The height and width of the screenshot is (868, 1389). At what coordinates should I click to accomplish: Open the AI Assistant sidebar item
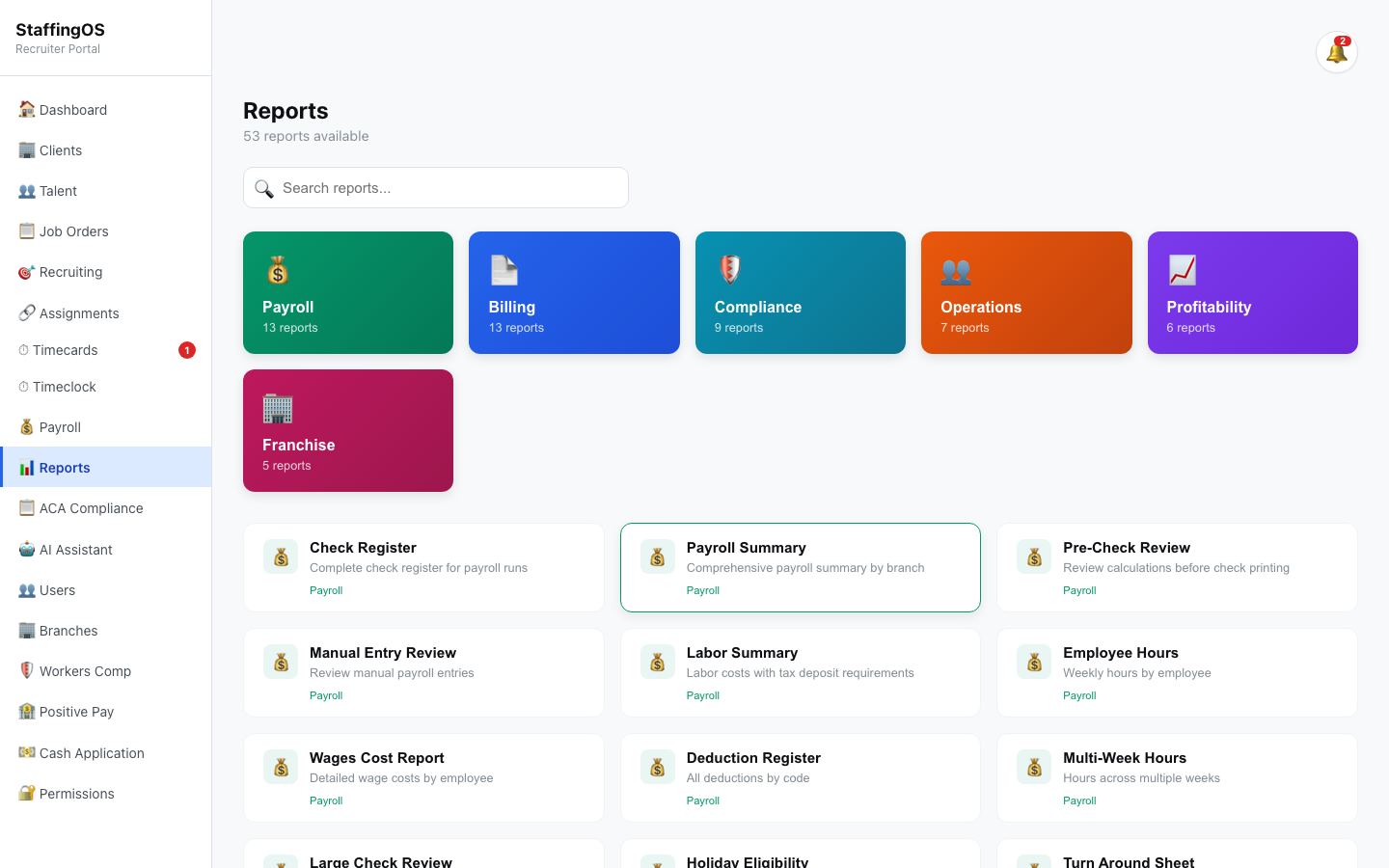point(75,550)
